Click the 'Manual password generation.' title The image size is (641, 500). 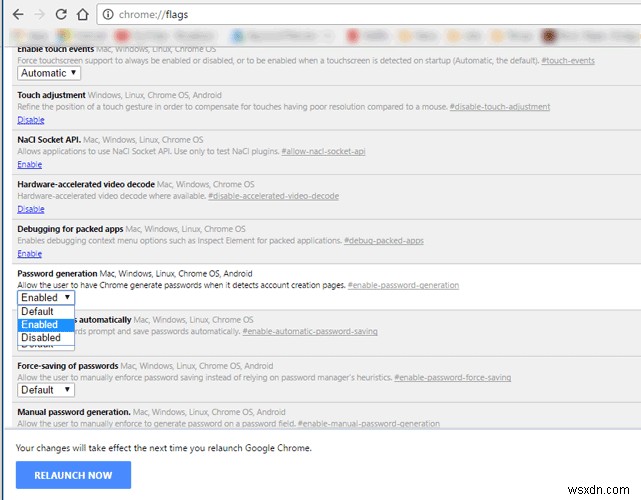(74, 412)
